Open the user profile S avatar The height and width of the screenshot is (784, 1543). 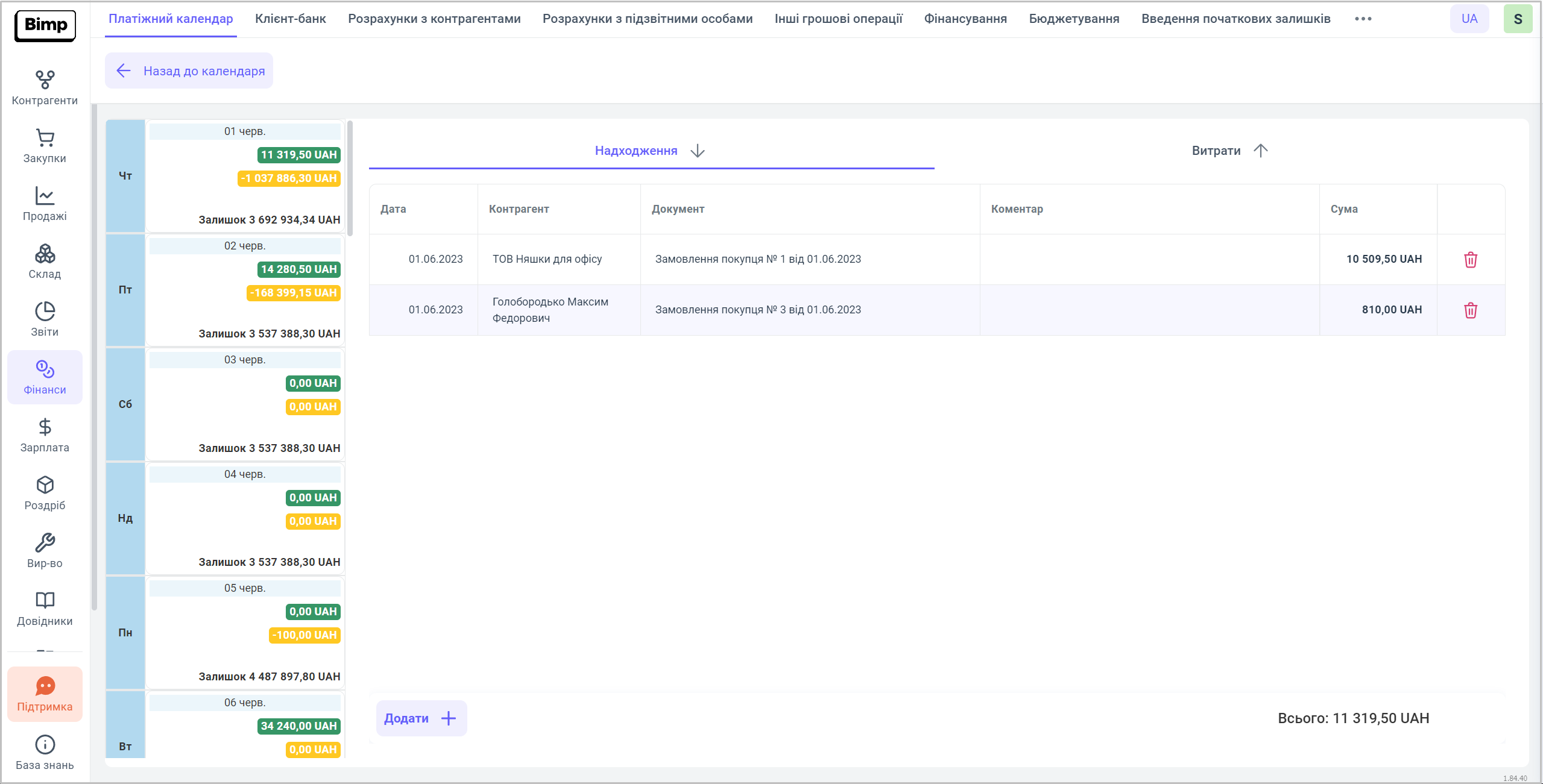(1517, 19)
